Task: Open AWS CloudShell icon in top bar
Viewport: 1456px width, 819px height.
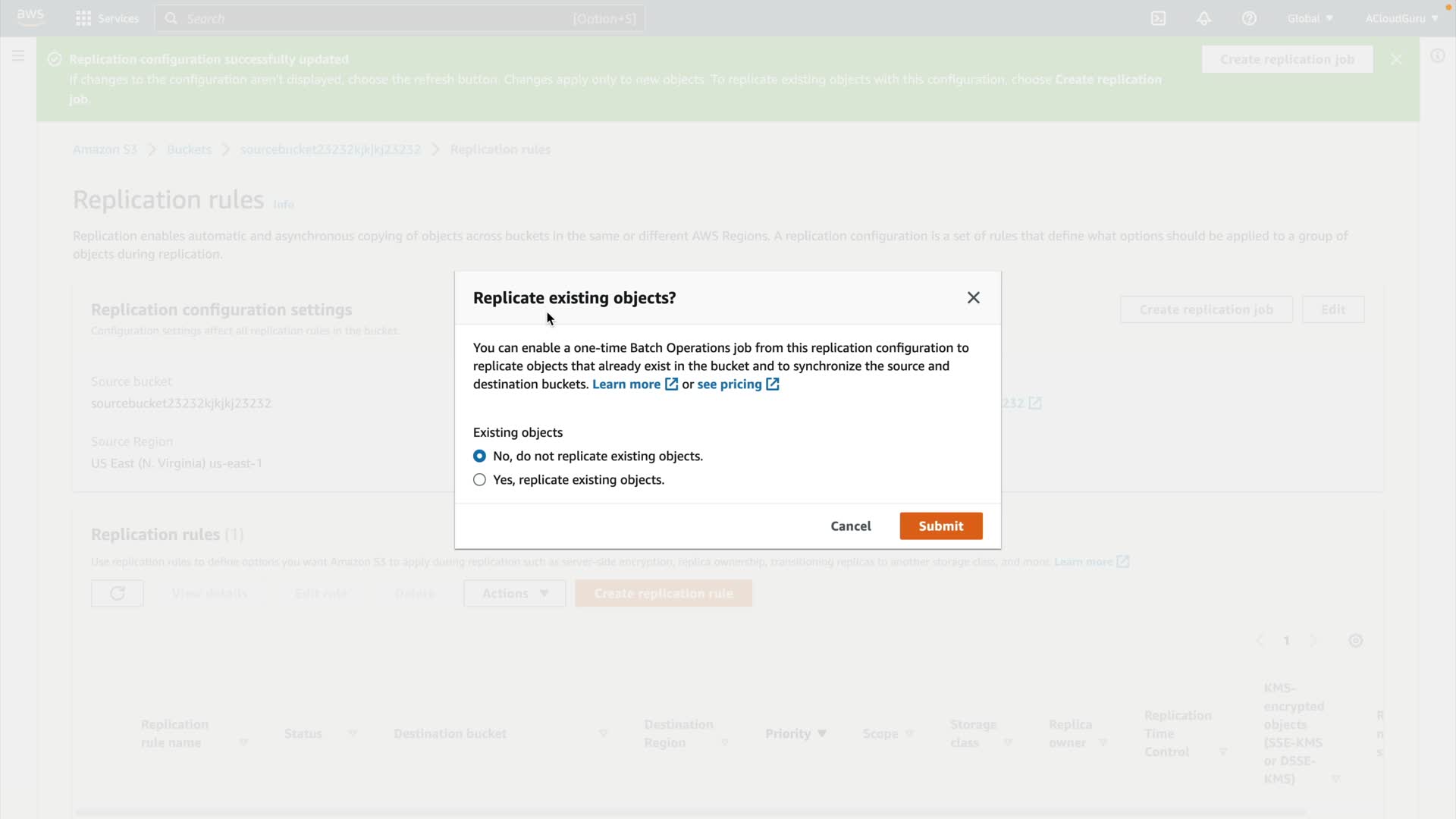Action: coord(1158,18)
